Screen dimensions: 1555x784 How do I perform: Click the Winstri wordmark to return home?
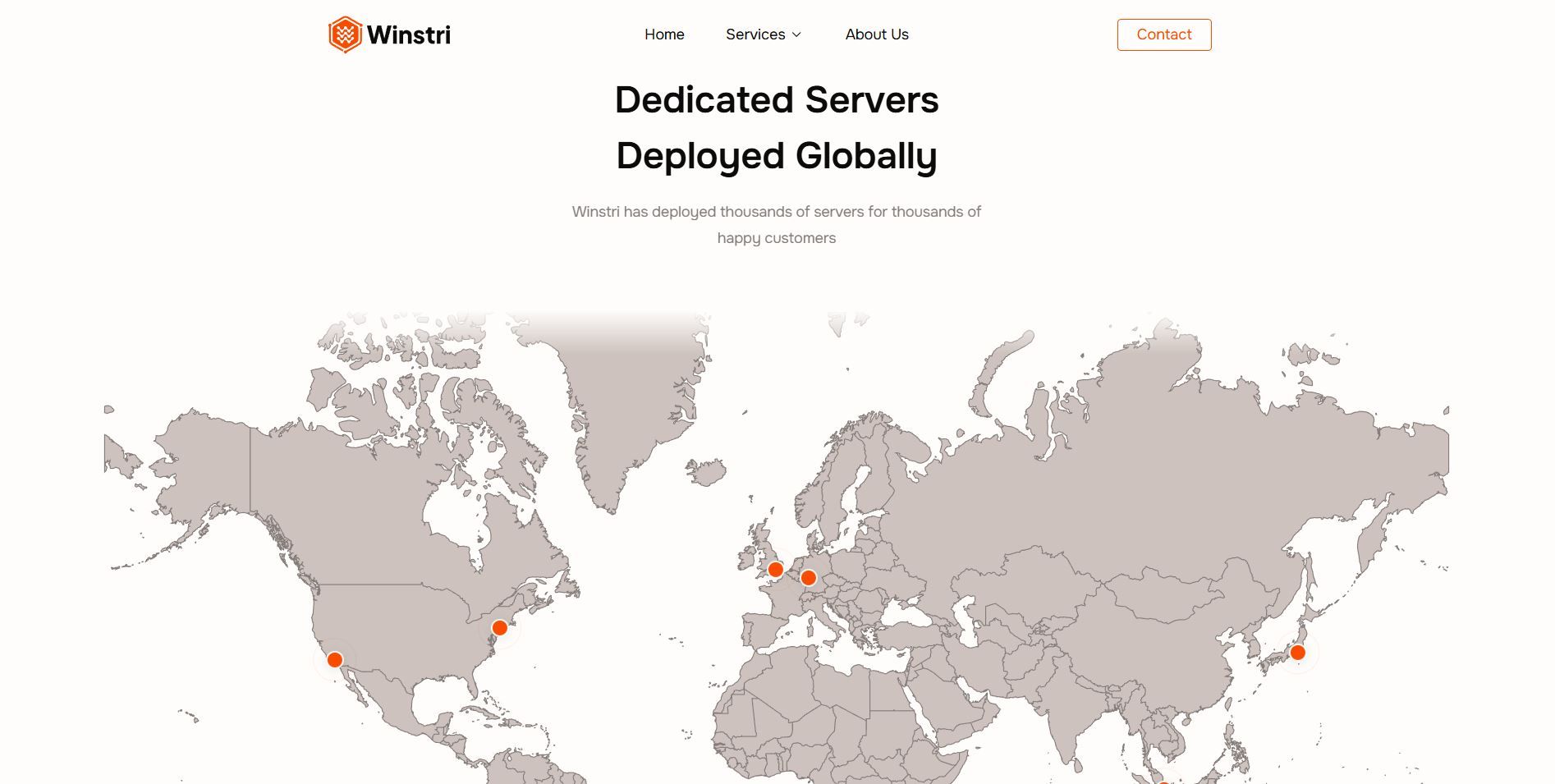(411, 34)
